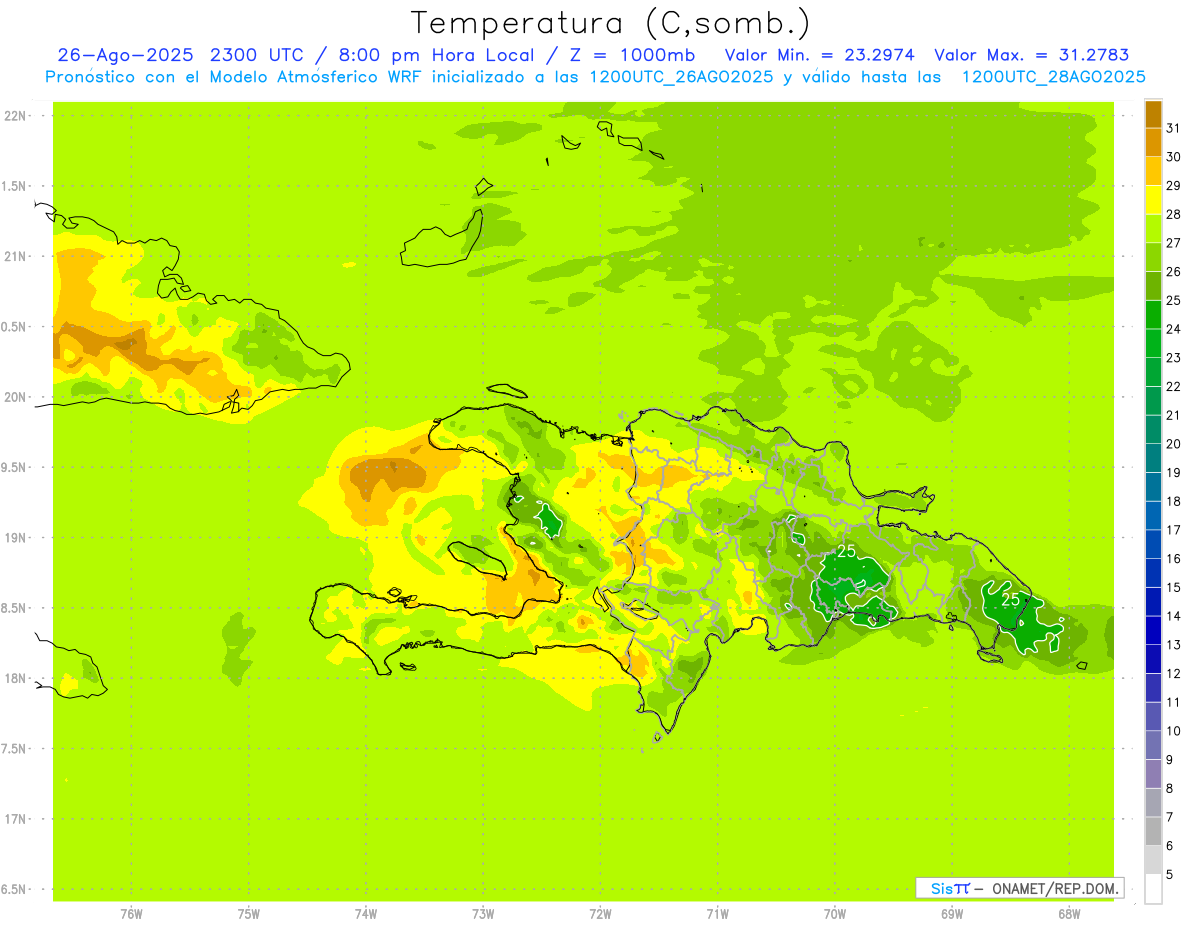Pick the legend swatch between 25 and 26
Viewport: 1200px width, 927px height.
click(x=1153, y=286)
